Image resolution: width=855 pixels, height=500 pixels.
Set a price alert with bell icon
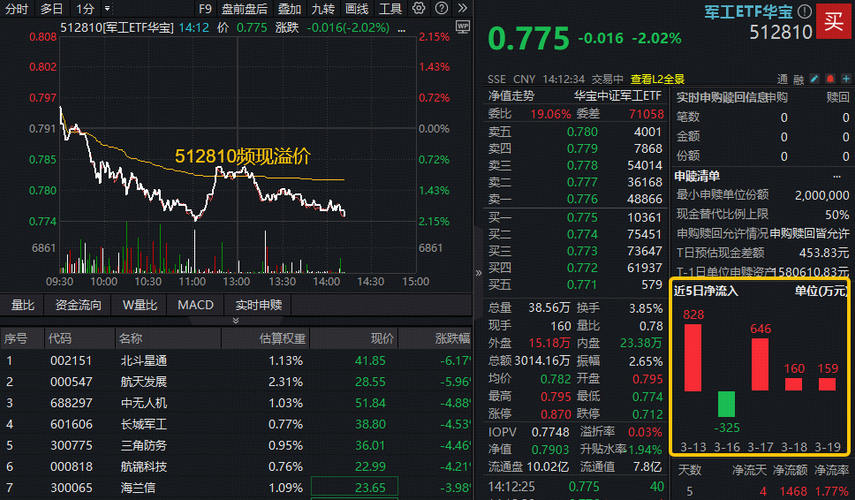(830, 79)
